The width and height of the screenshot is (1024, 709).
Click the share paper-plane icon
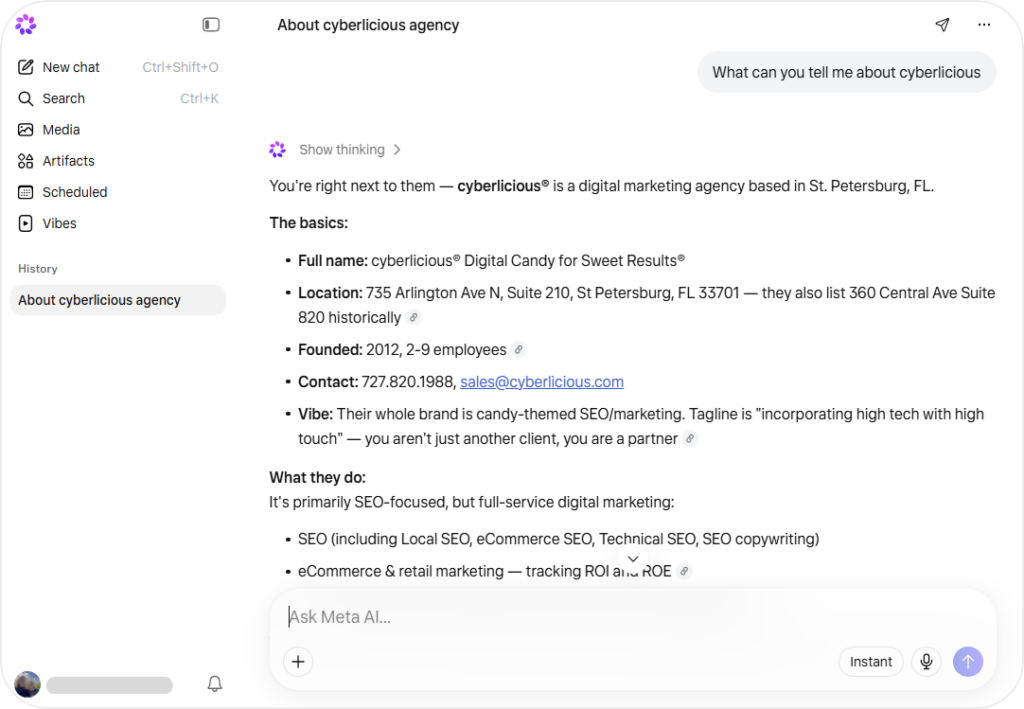pyautogui.click(x=942, y=25)
